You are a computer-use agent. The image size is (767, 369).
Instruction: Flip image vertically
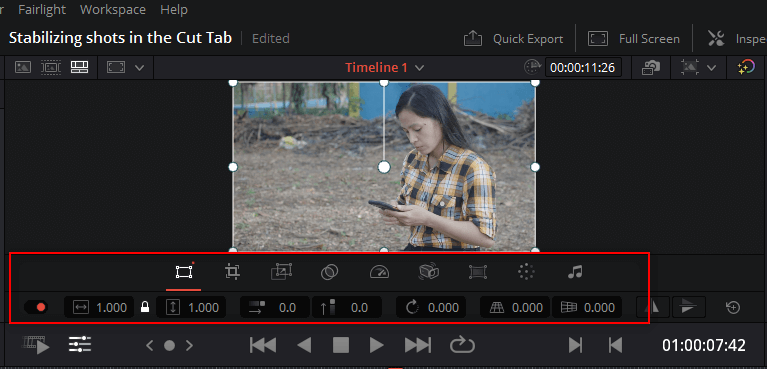(689, 307)
